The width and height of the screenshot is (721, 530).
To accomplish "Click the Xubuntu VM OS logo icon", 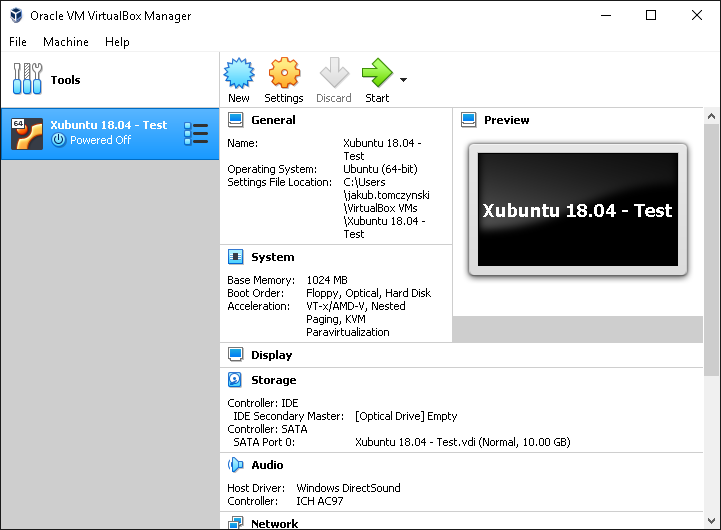I will coord(27,134).
